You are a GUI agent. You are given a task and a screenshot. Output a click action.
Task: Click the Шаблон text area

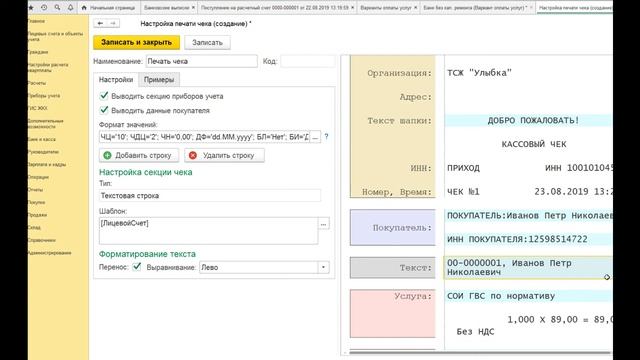pyautogui.click(x=208, y=231)
